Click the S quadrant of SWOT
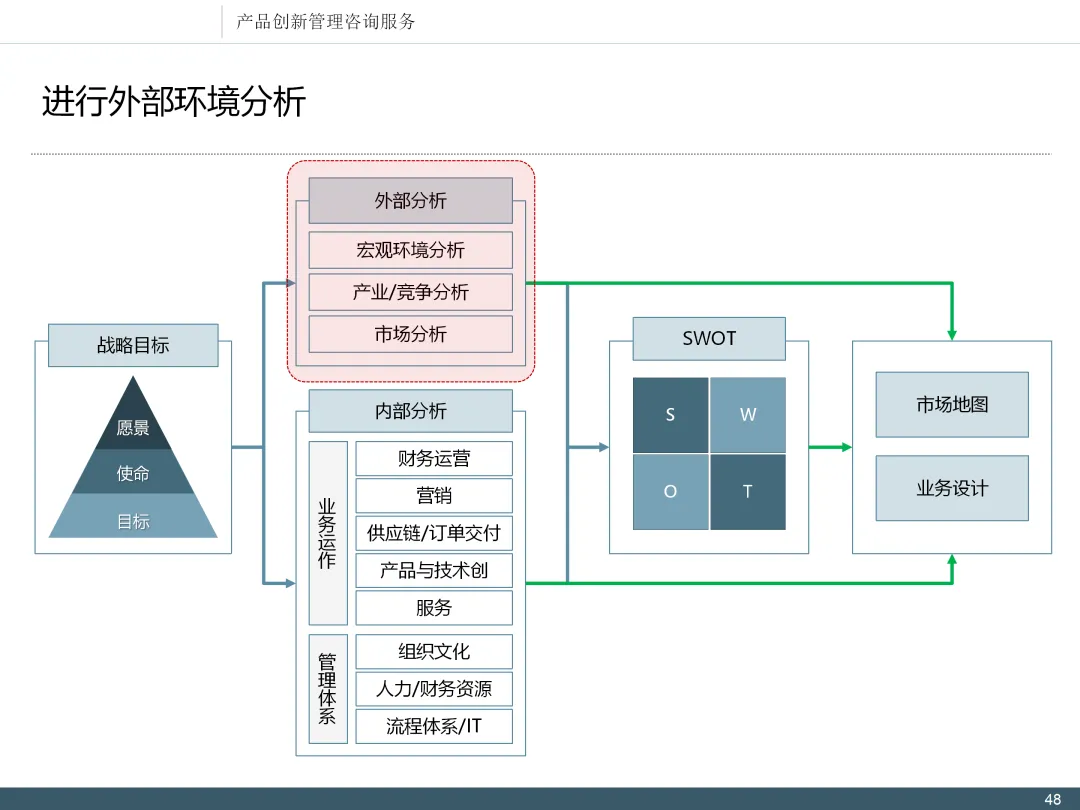 tap(670, 415)
